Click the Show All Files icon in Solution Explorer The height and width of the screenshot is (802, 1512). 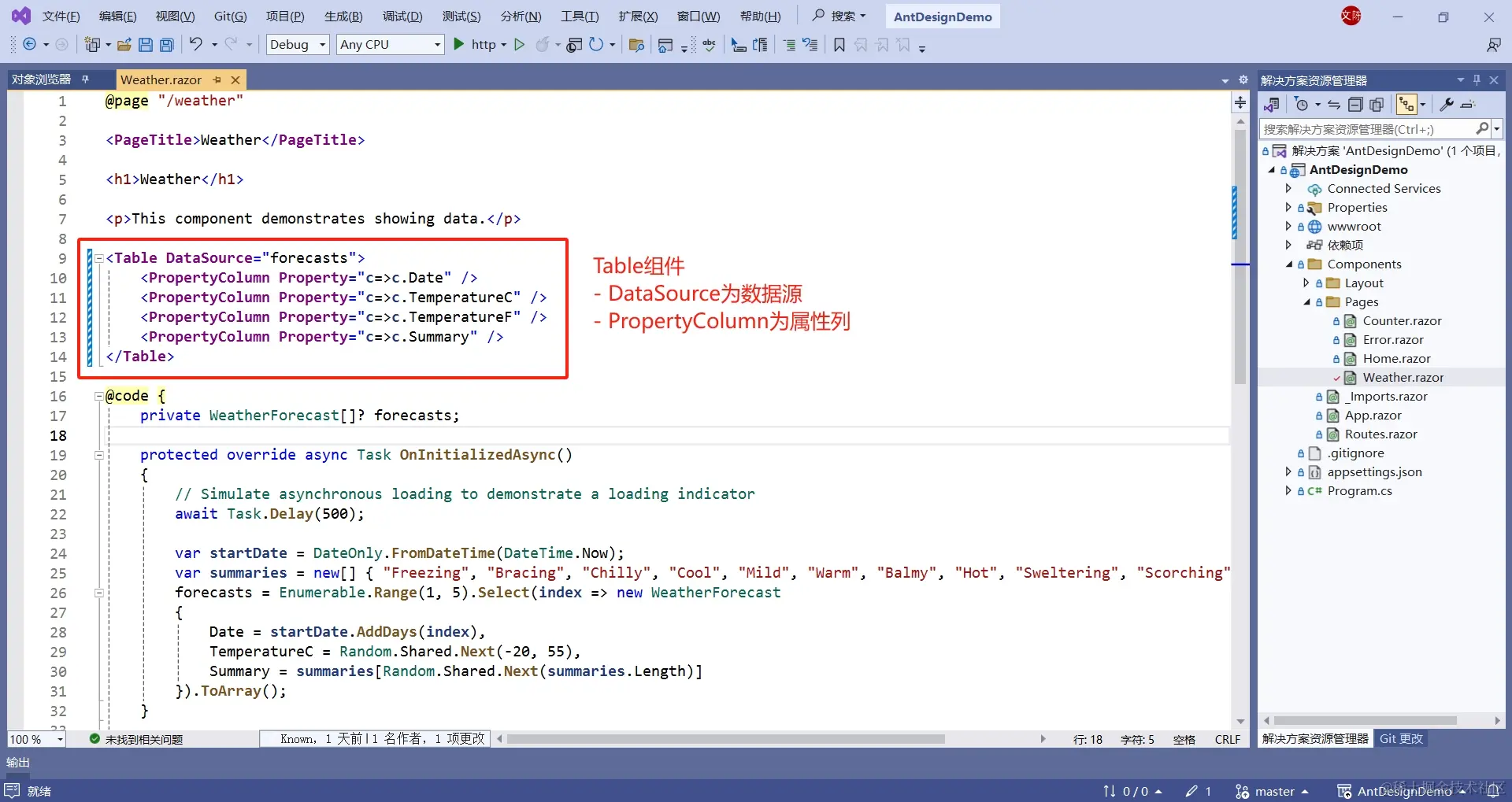click(x=1377, y=105)
